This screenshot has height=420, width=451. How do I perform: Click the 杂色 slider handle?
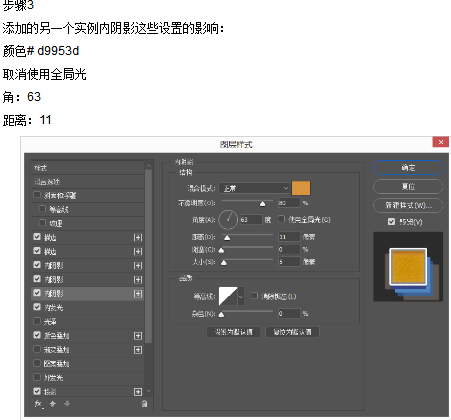pyautogui.click(x=221, y=314)
